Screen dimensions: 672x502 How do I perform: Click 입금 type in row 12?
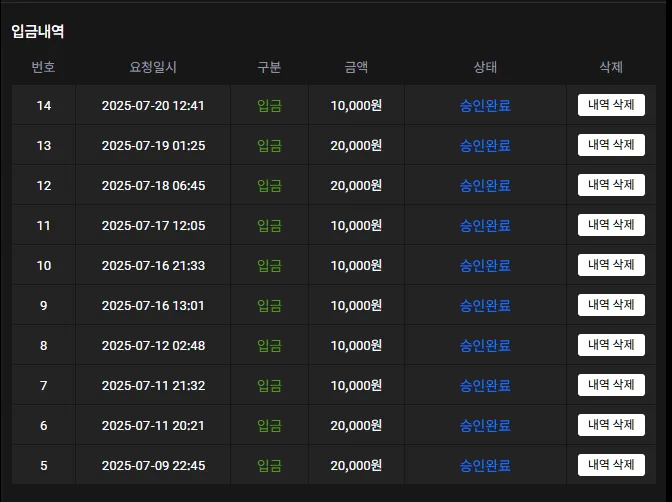point(269,186)
